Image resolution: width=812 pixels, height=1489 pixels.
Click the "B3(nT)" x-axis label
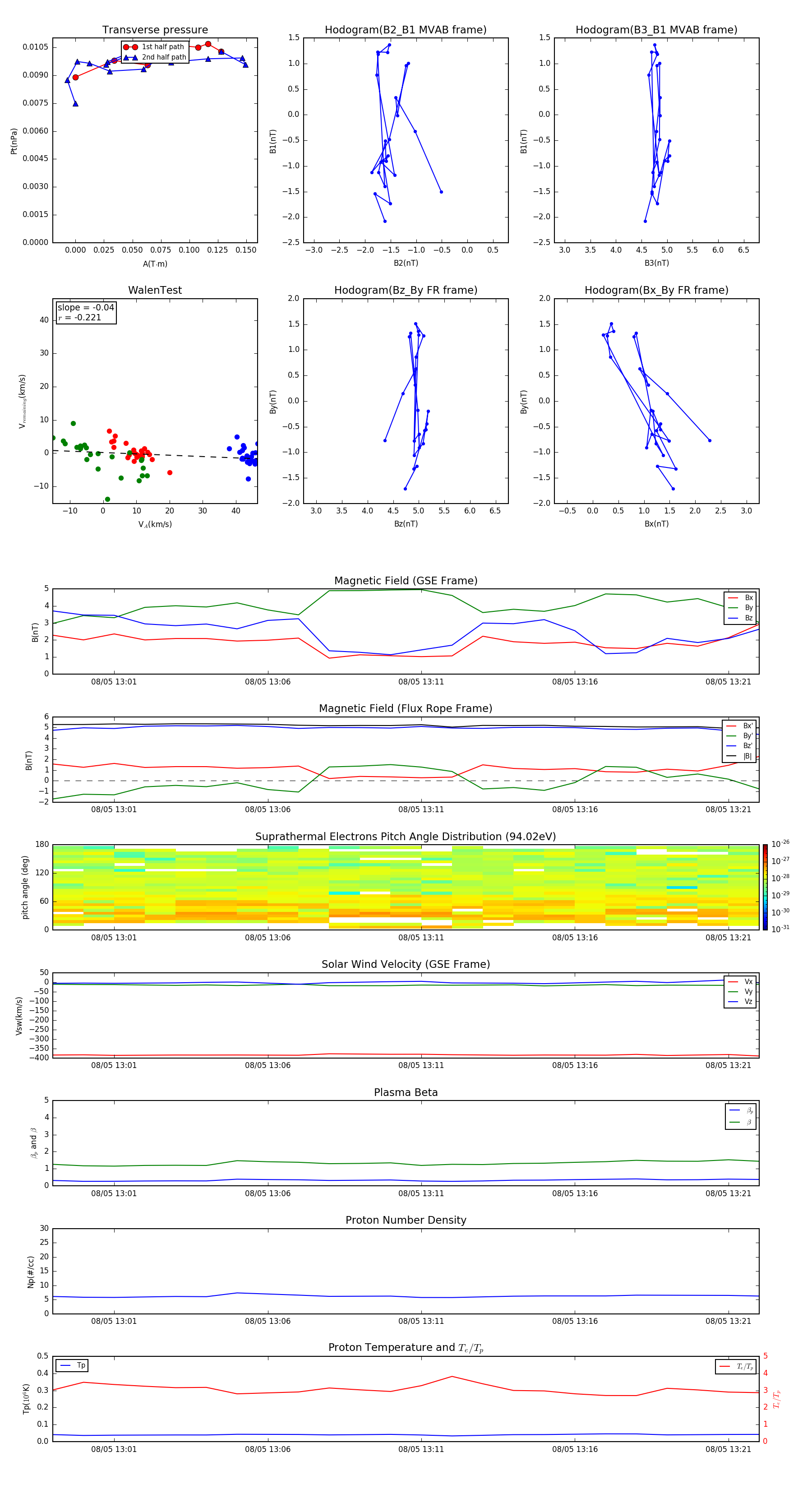click(x=656, y=264)
